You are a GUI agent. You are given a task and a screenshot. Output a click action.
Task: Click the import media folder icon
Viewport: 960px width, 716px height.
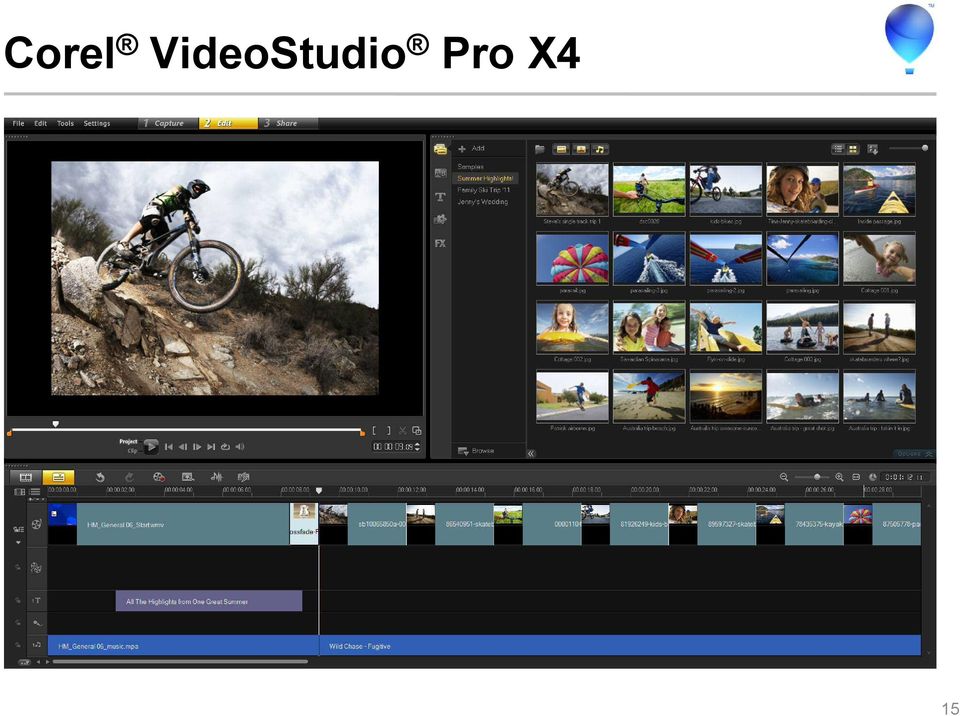point(540,149)
